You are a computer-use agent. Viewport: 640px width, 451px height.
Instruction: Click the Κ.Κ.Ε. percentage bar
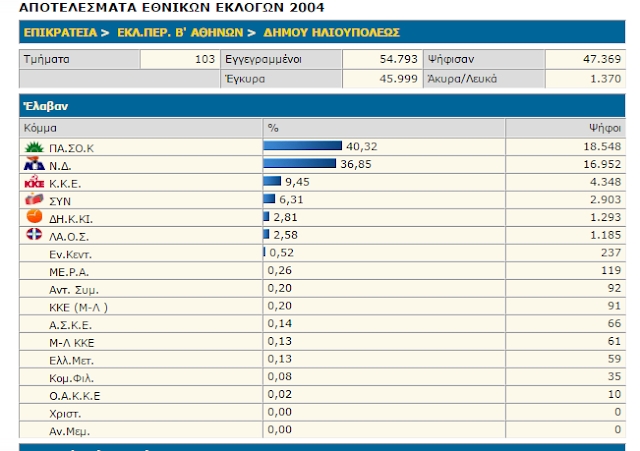(x=272, y=181)
